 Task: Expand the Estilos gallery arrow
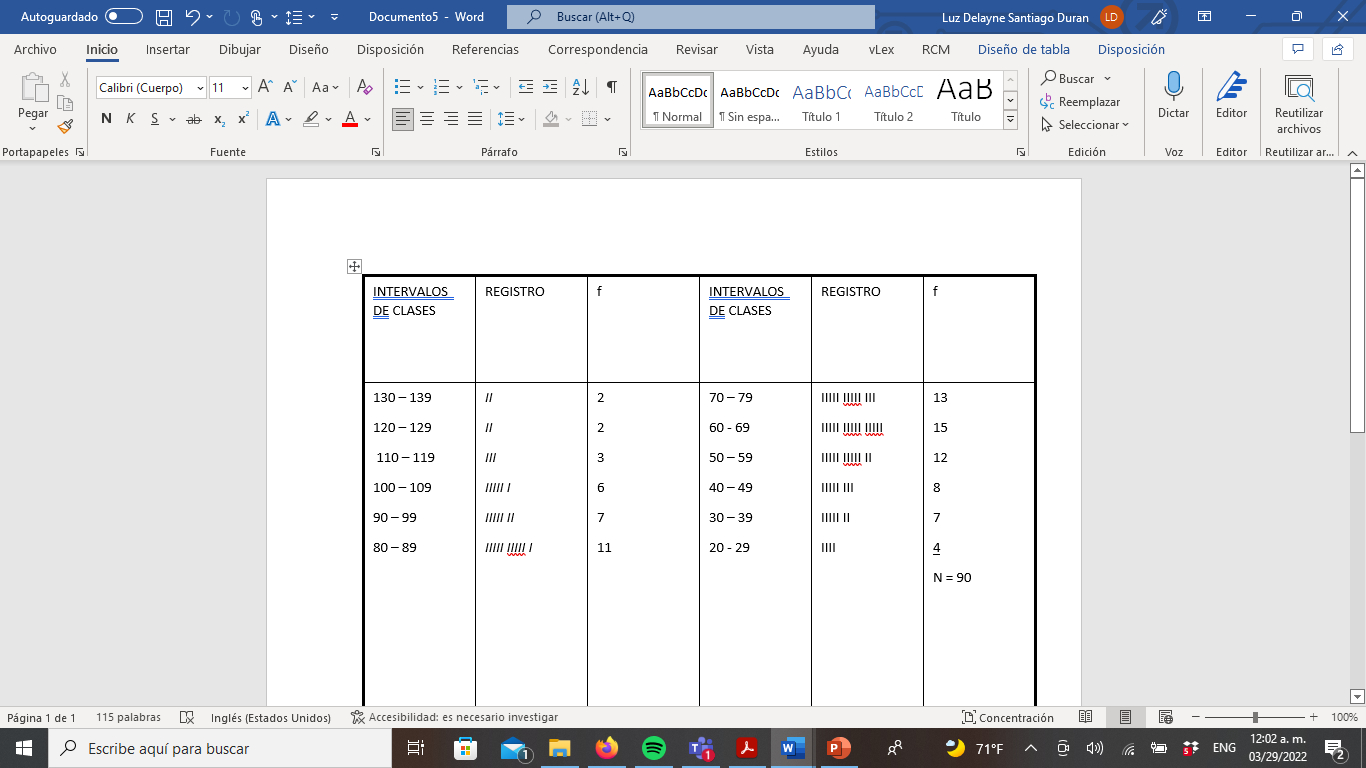pyautogui.click(x=1010, y=118)
